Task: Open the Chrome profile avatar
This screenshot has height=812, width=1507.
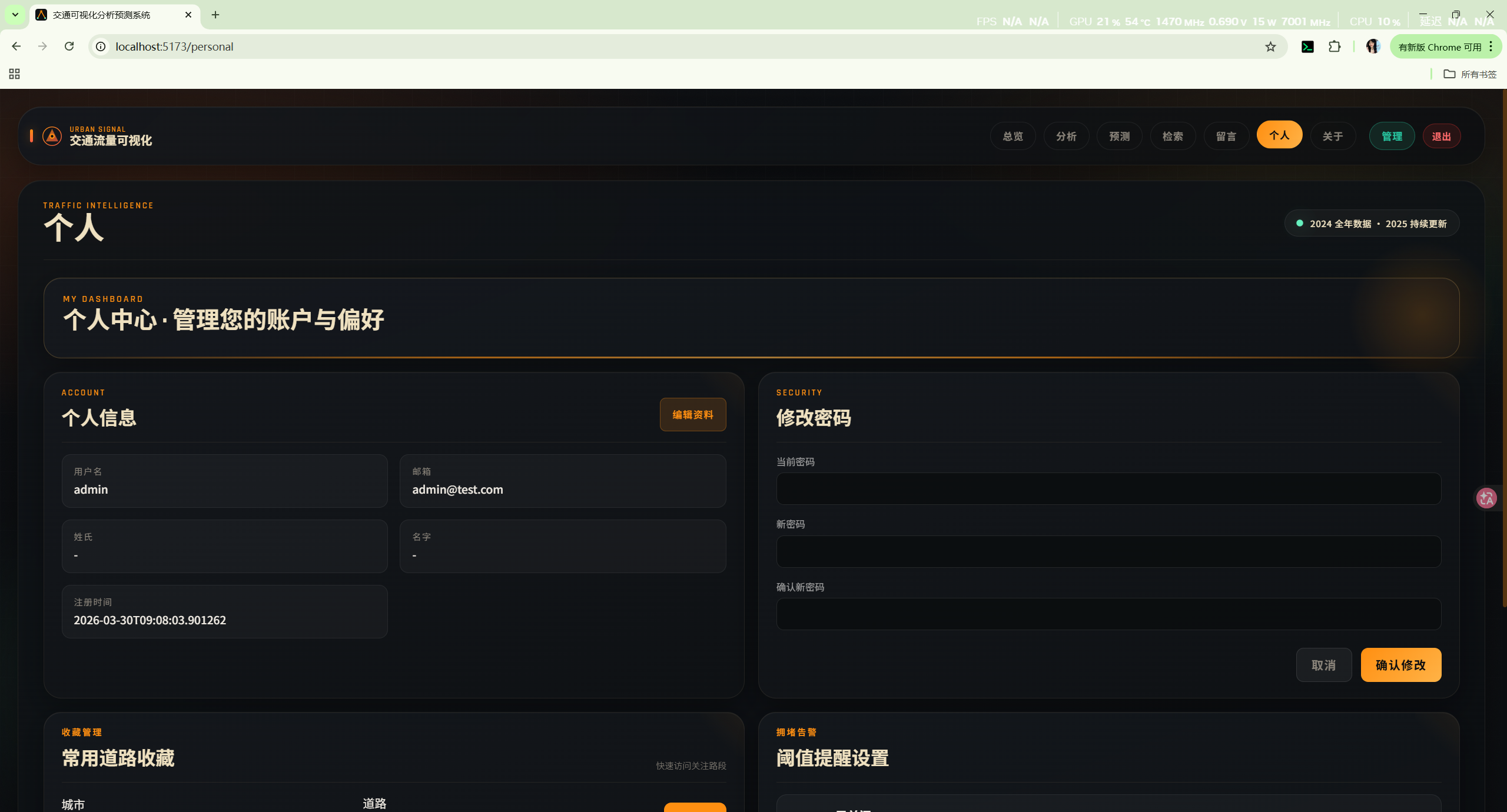Action: (x=1373, y=46)
